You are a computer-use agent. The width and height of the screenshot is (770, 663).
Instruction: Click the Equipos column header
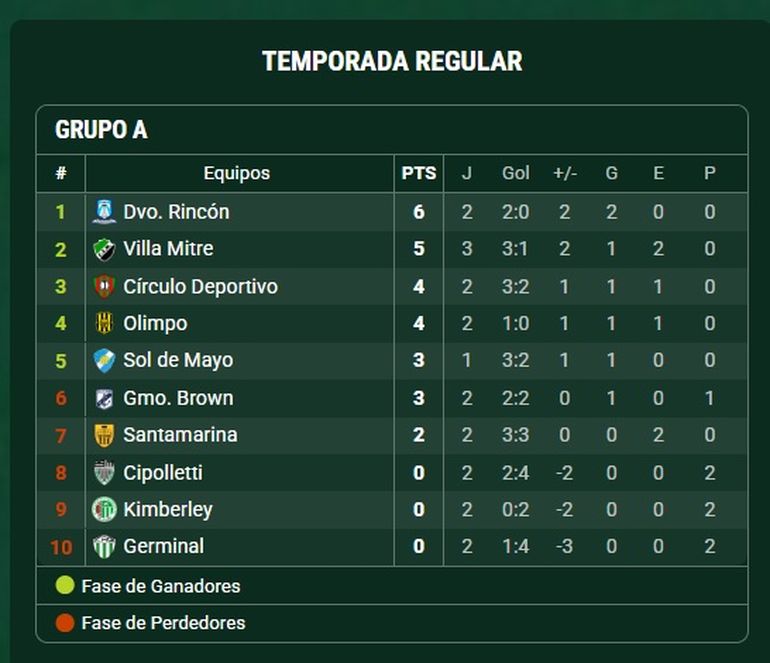237,173
